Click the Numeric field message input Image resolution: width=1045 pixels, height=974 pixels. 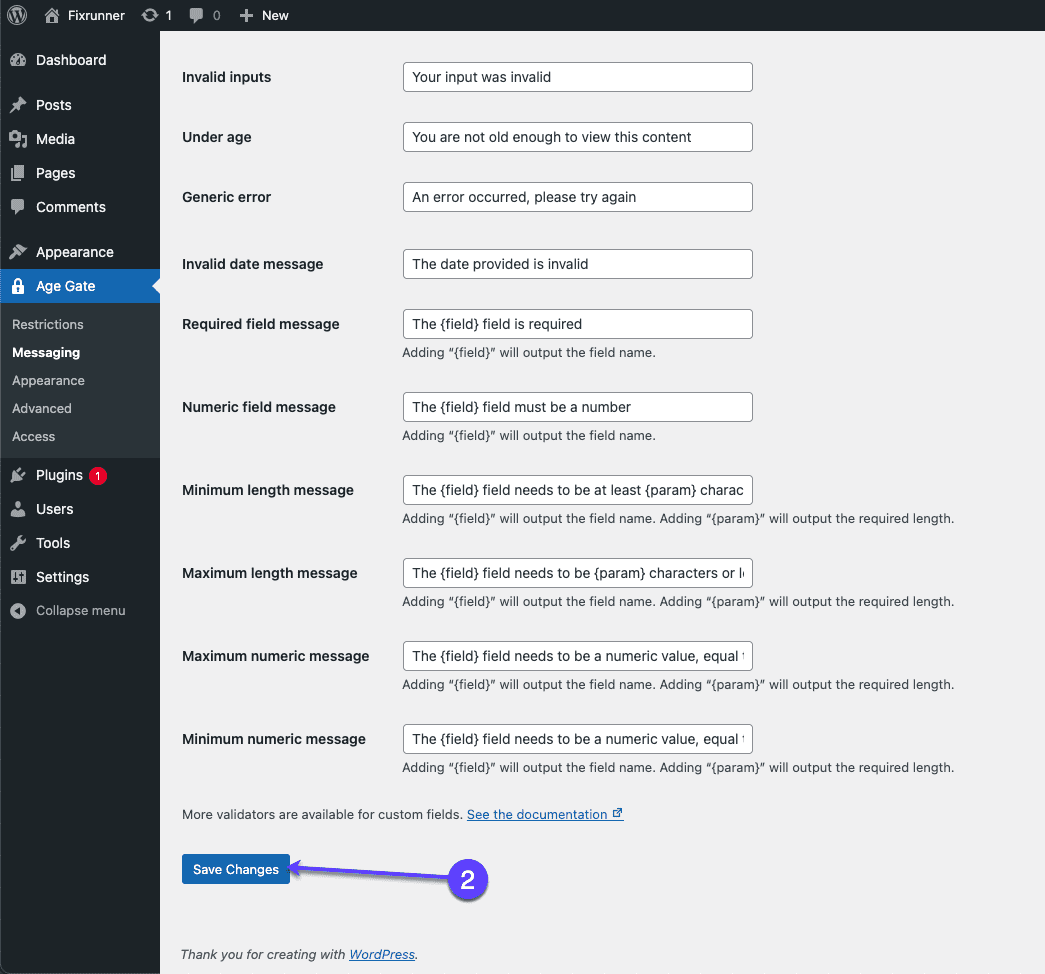click(x=578, y=407)
